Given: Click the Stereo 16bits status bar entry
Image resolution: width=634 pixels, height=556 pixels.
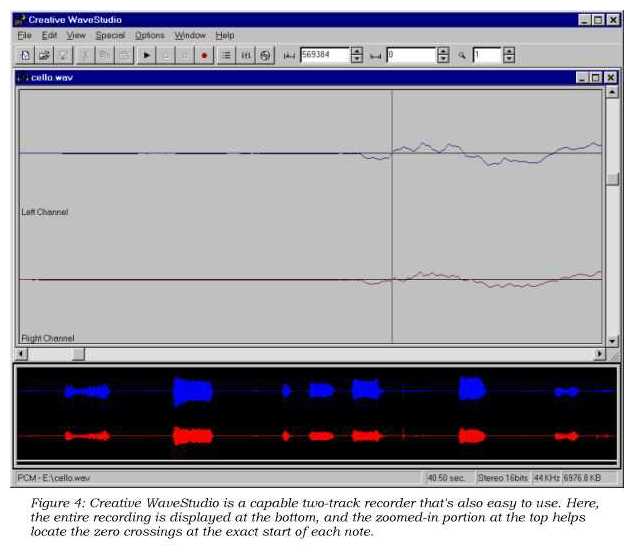Looking at the screenshot, I should tap(503, 478).
